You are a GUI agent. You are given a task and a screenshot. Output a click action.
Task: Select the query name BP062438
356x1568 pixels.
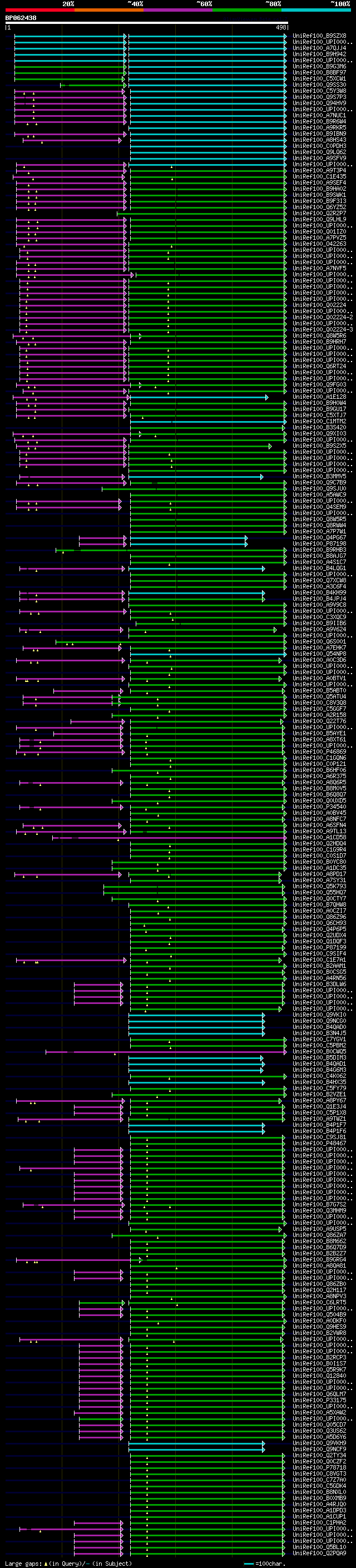pyautogui.click(x=21, y=18)
